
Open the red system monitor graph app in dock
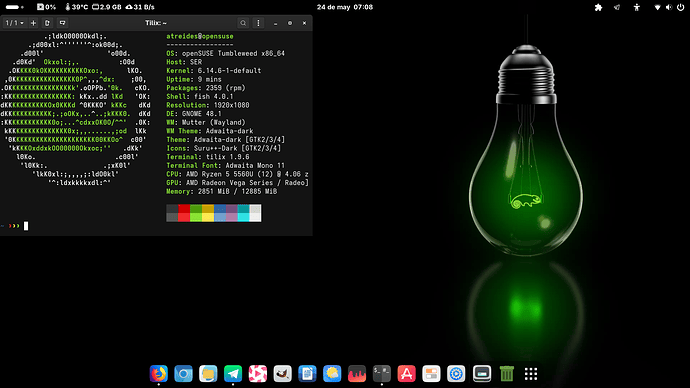(357, 374)
